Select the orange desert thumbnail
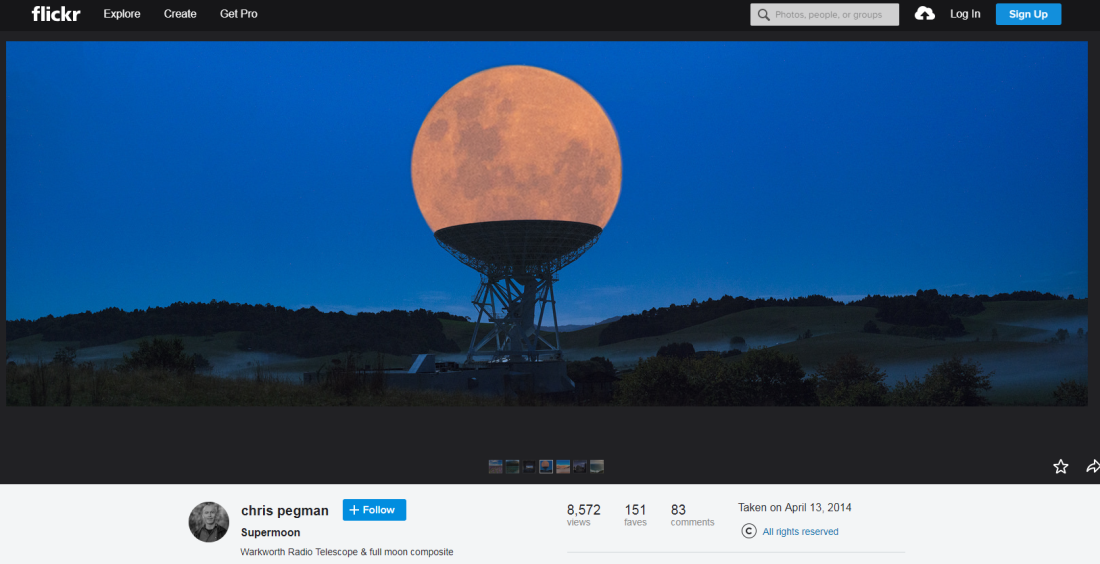This screenshot has height=564, width=1100. click(x=563, y=466)
